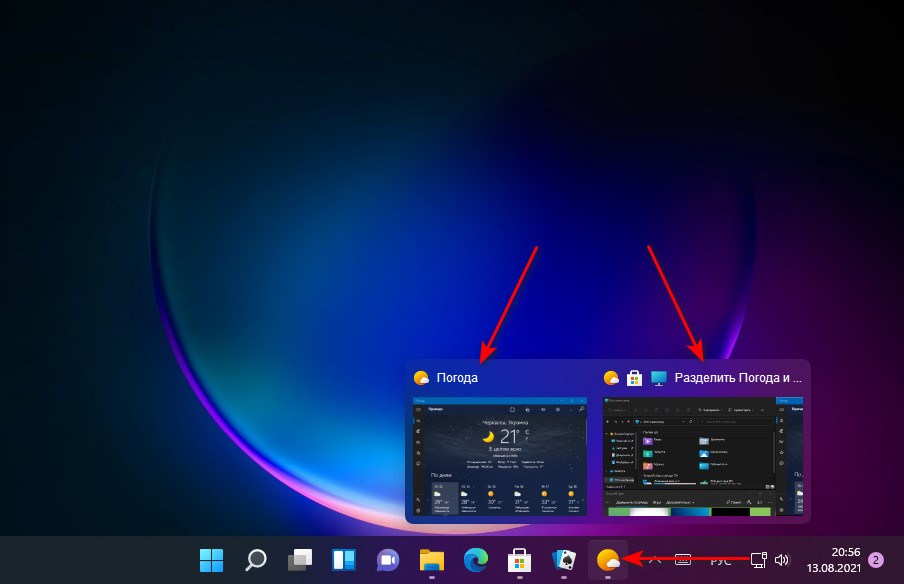Mute audio with the speaker icon
The image size is (904, 584).
coord(781,561)
